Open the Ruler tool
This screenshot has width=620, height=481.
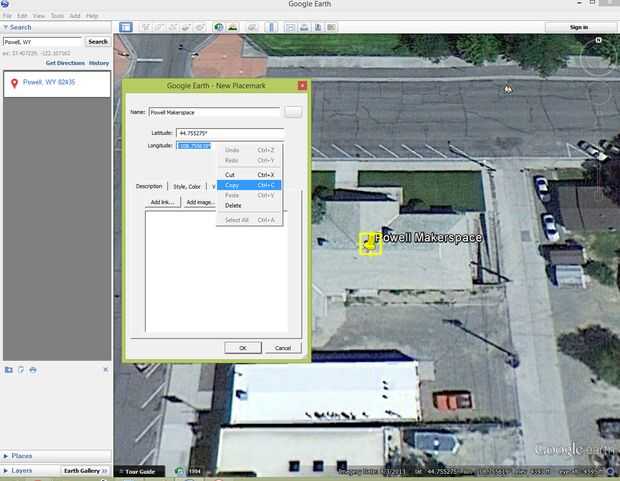271,27
